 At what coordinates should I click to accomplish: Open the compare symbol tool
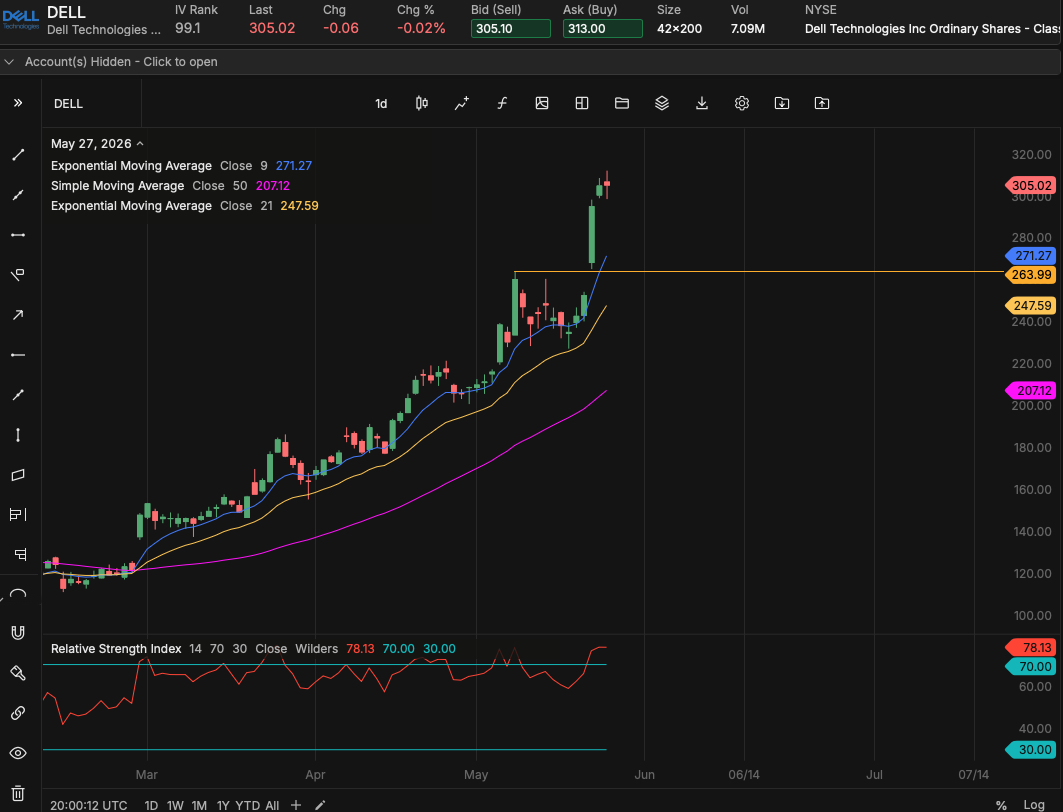pyautogui.click(x=462, y=103)
